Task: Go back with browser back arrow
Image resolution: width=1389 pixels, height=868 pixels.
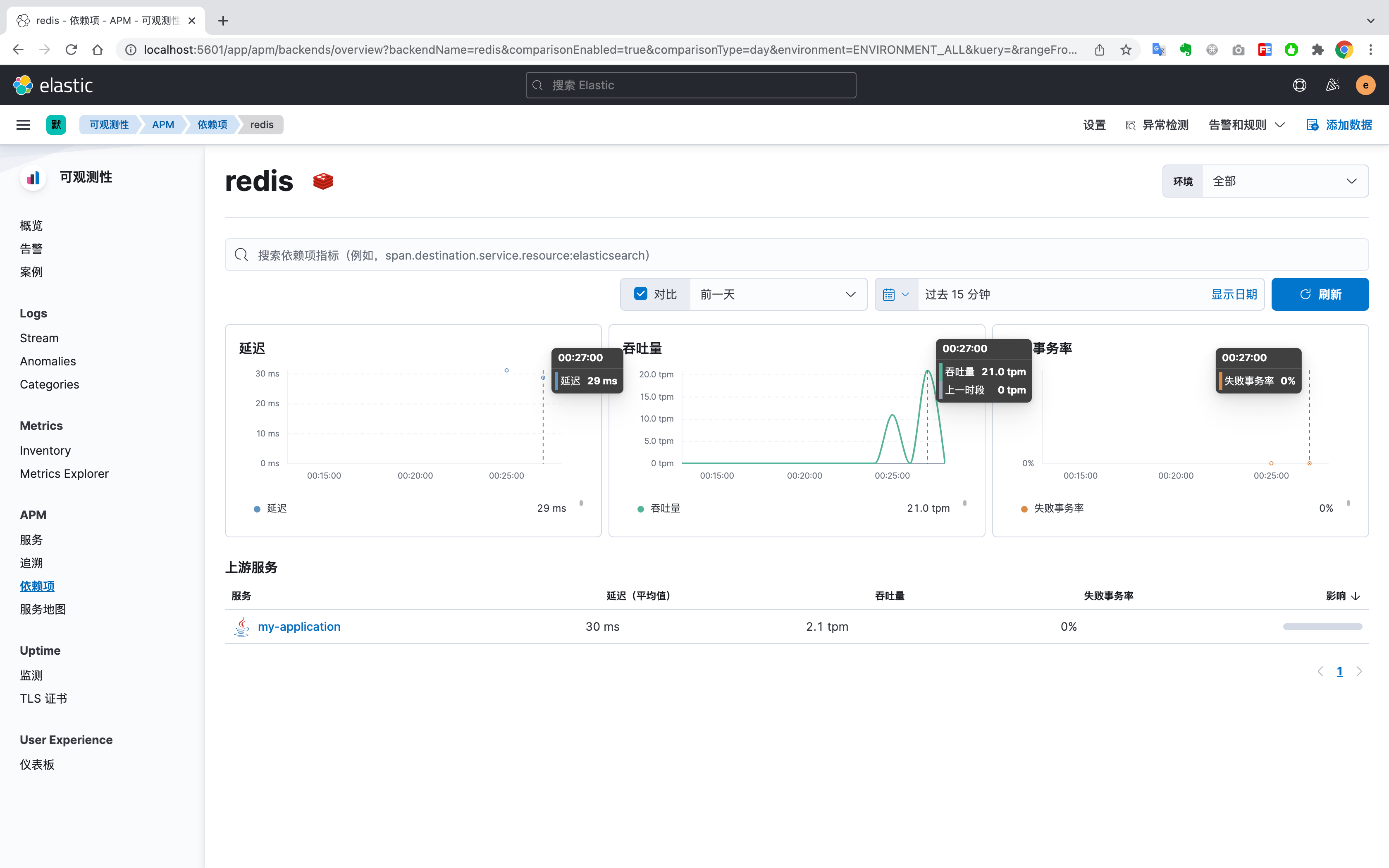Action: click(18, 50)
